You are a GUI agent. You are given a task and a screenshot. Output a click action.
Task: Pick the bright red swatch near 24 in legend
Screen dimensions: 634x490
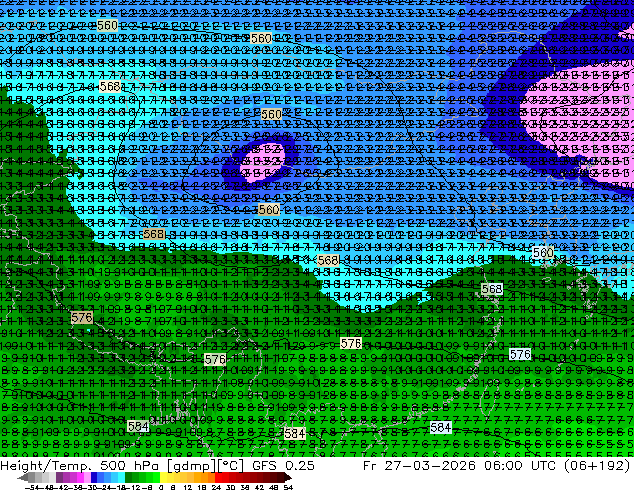pos(218,477)
